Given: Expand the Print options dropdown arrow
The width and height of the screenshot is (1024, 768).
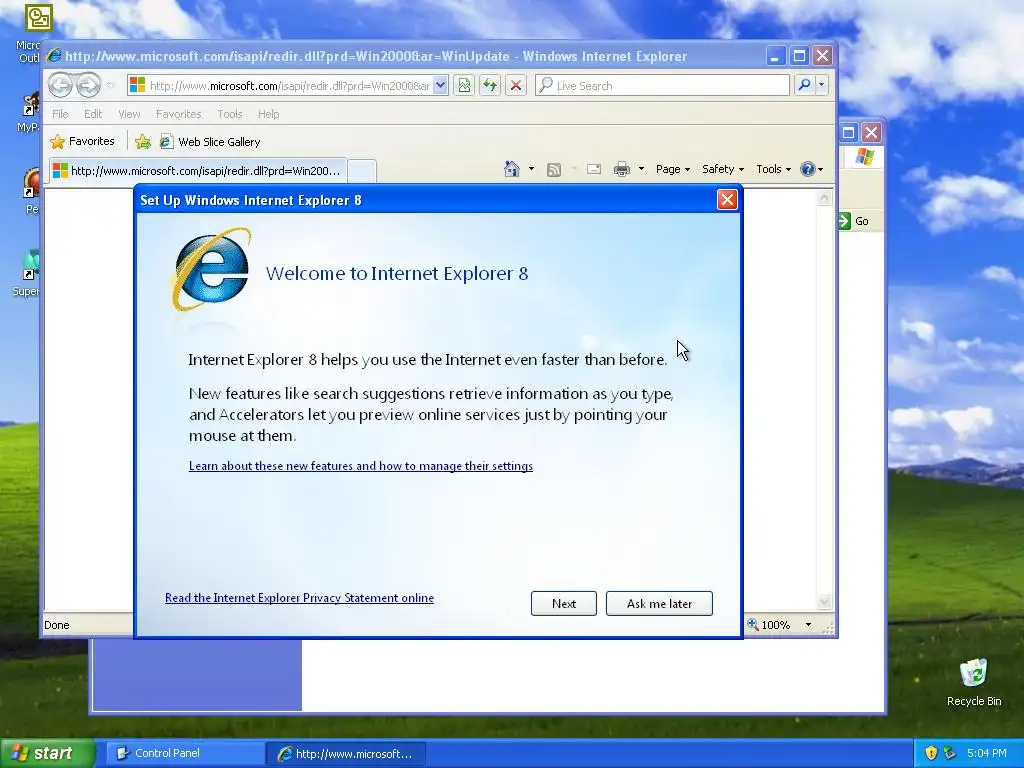Looking at the screenshot, I should (641, 169).
